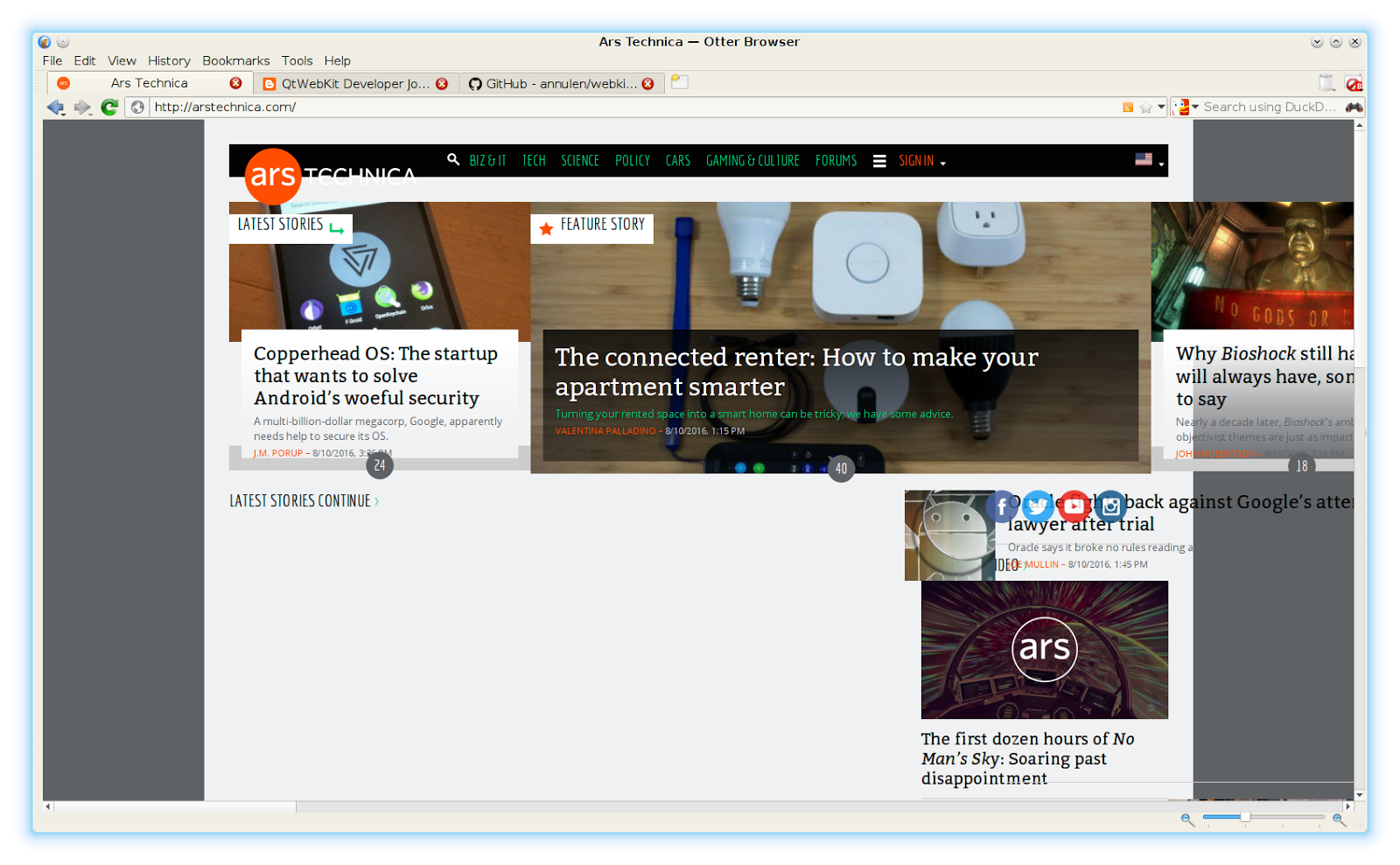
Task: Open the hamburger menu in site navigation
Action: pyautogui.click(x=879, y=161)
